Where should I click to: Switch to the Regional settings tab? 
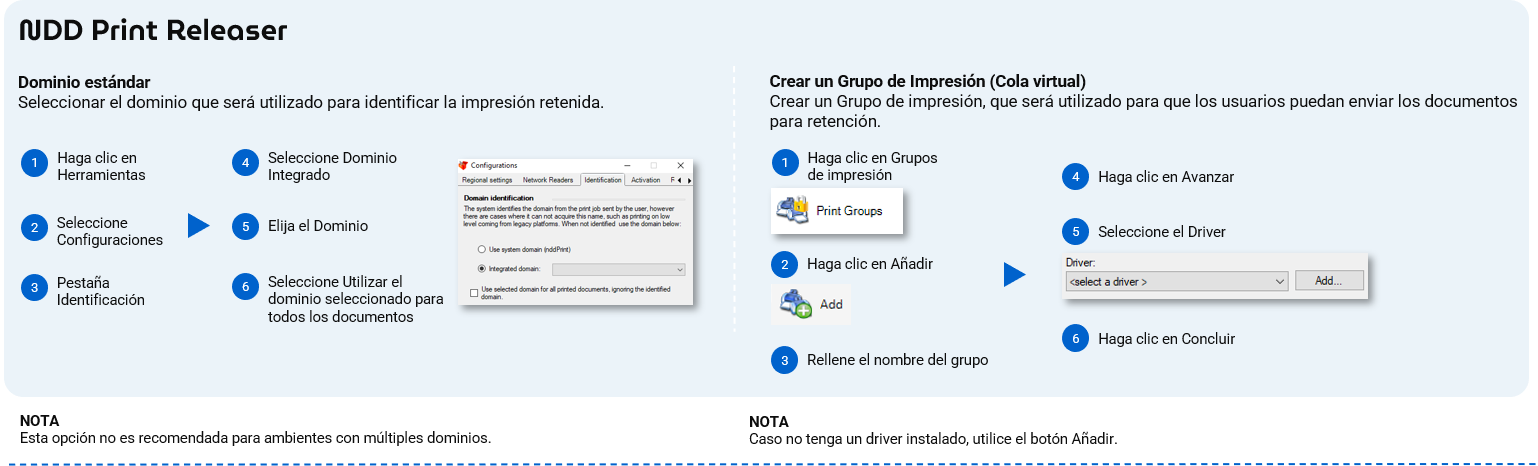(487, 180)
